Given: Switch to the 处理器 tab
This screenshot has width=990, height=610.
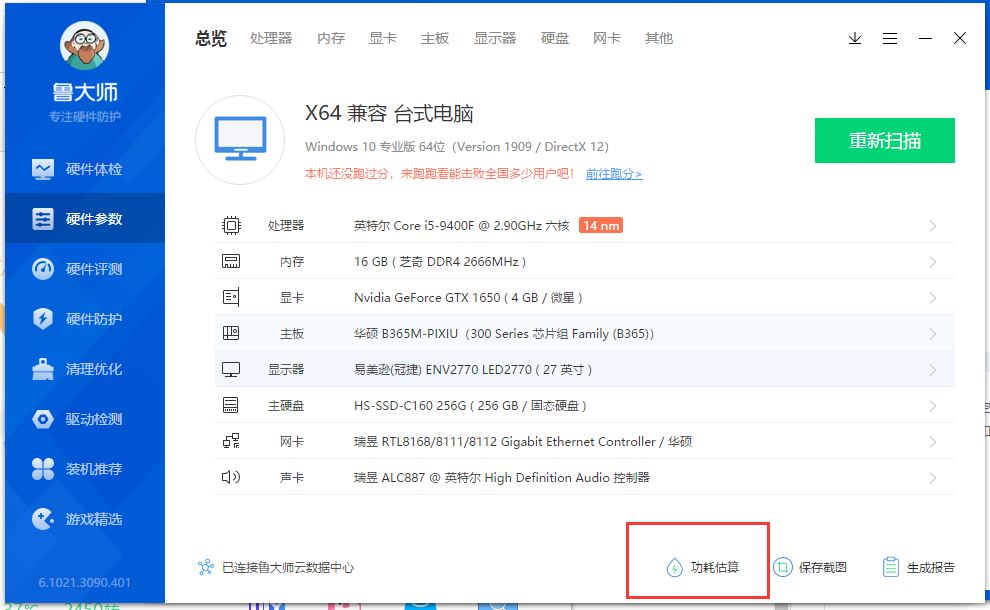Looking at the screenshot, I should [271, 38].
